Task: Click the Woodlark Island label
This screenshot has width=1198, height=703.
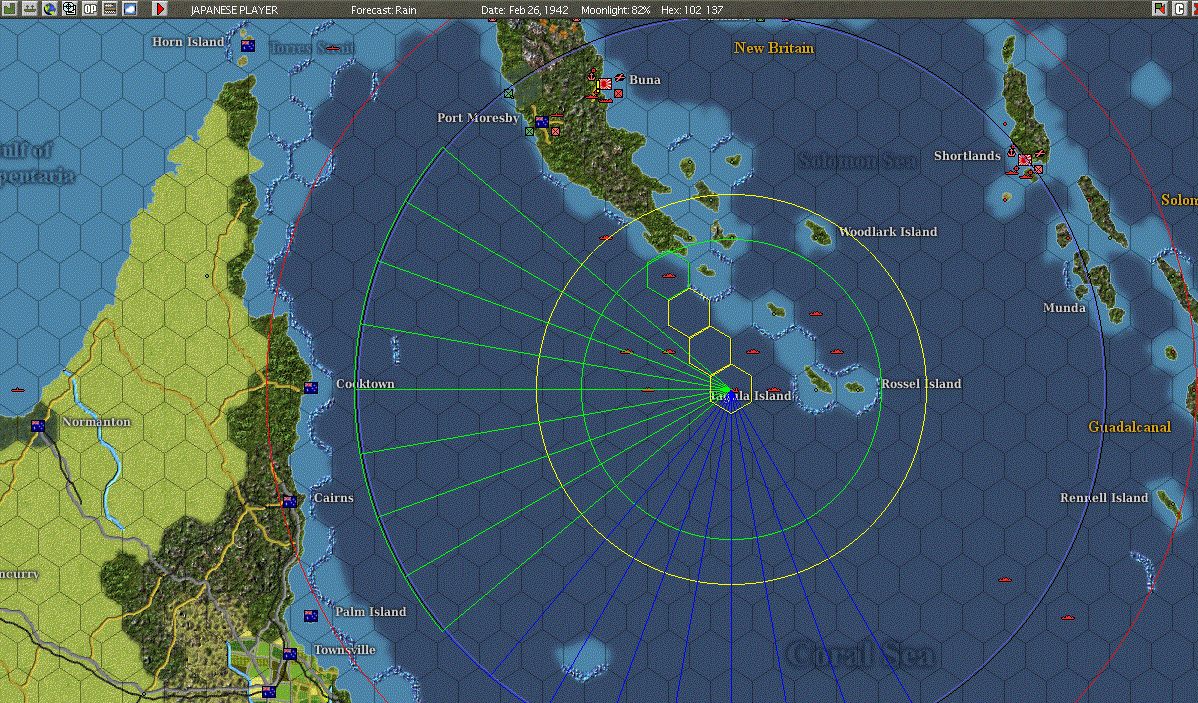Action: (888, 232)
